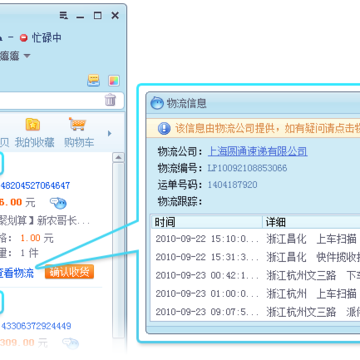The height and width of the screenshot is (360, 360).
Task: Select row 2010-09-22 15:31 浙江昌化
Action: point(256,257)
